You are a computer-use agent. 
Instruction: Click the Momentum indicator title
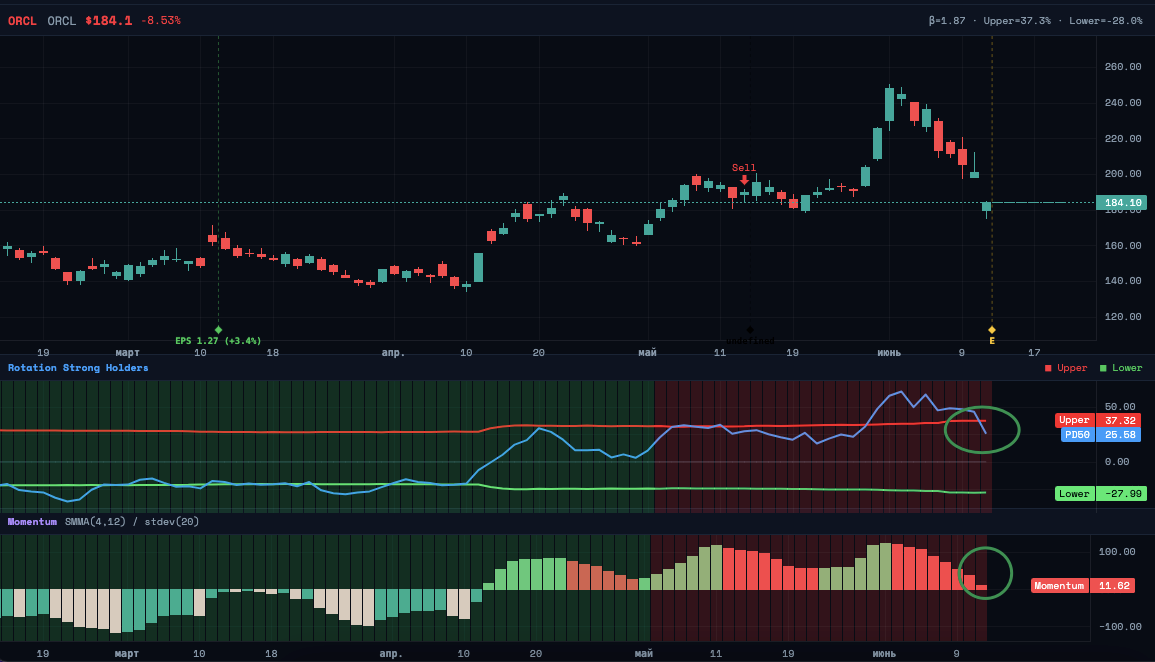click(32, 522)
